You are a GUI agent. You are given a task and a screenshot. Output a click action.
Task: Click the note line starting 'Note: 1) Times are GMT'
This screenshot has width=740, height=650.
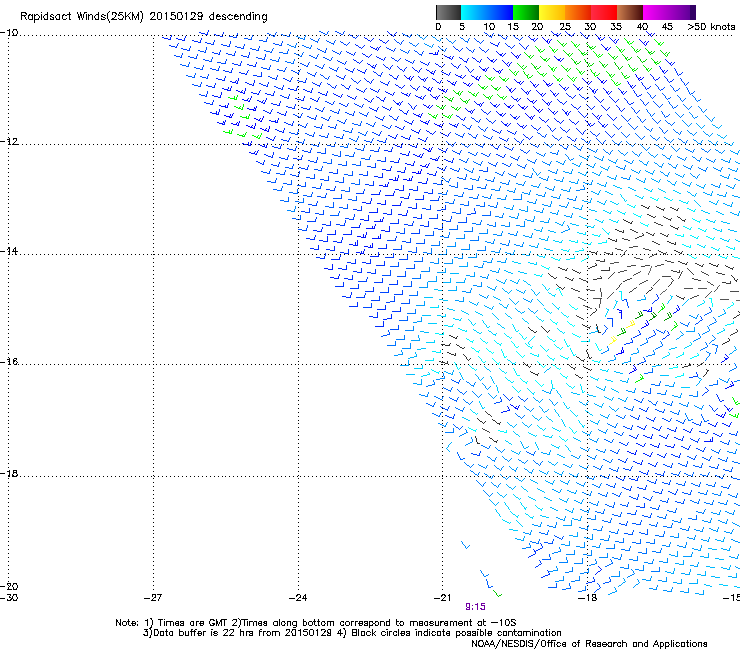coord(315,623)
